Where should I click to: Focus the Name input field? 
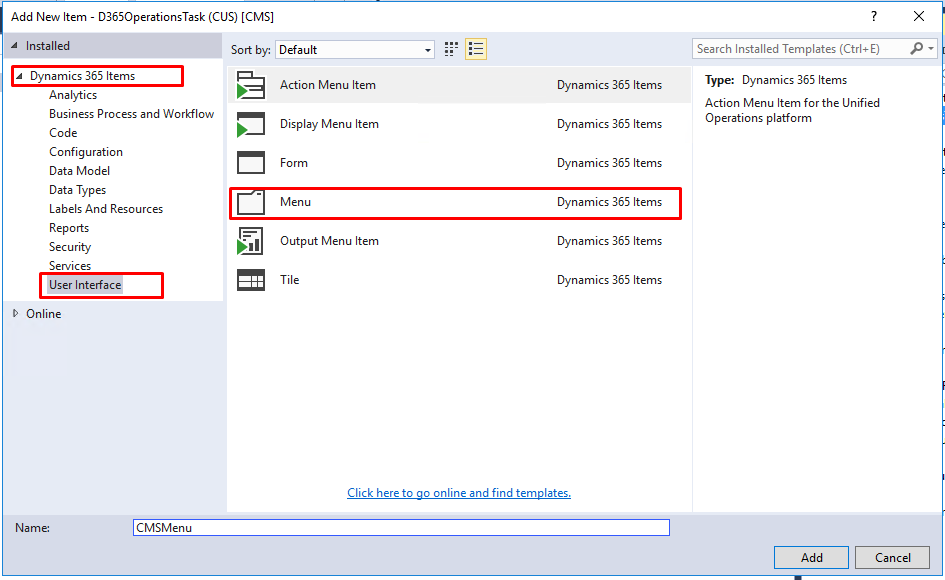coord(401,528)
